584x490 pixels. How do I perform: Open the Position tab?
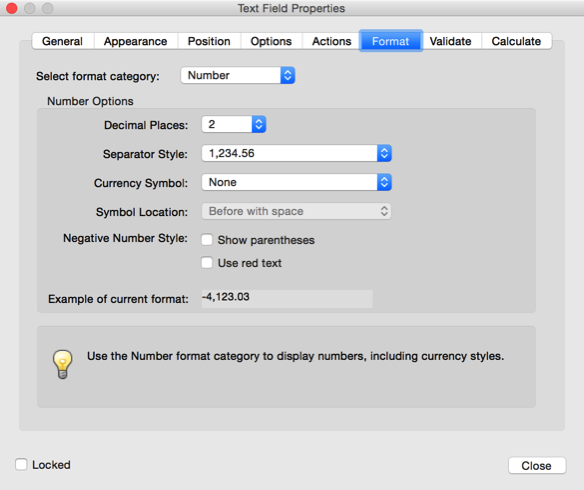[x=209, y=41]
